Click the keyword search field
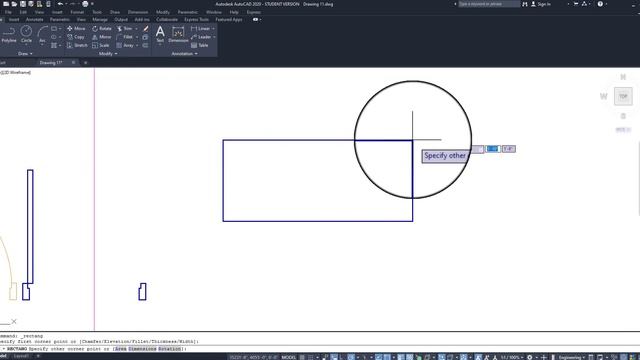The height and width of the screenshot is (360, 640). pos(489,4)
